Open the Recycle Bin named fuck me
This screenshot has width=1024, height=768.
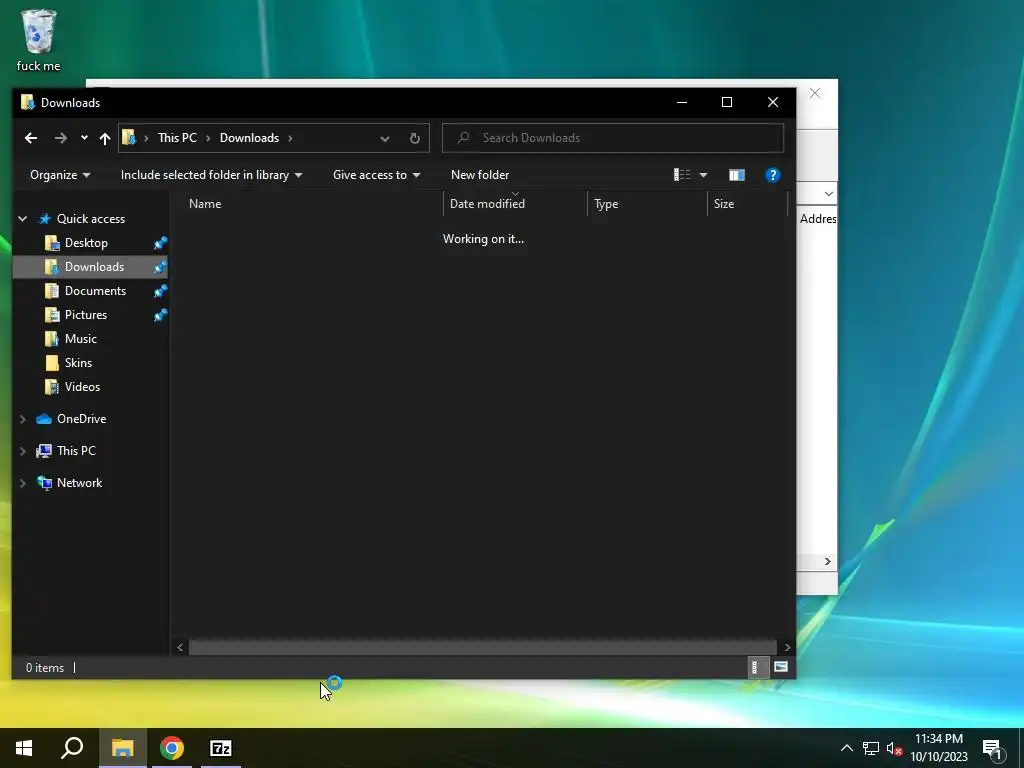point(39,40)
